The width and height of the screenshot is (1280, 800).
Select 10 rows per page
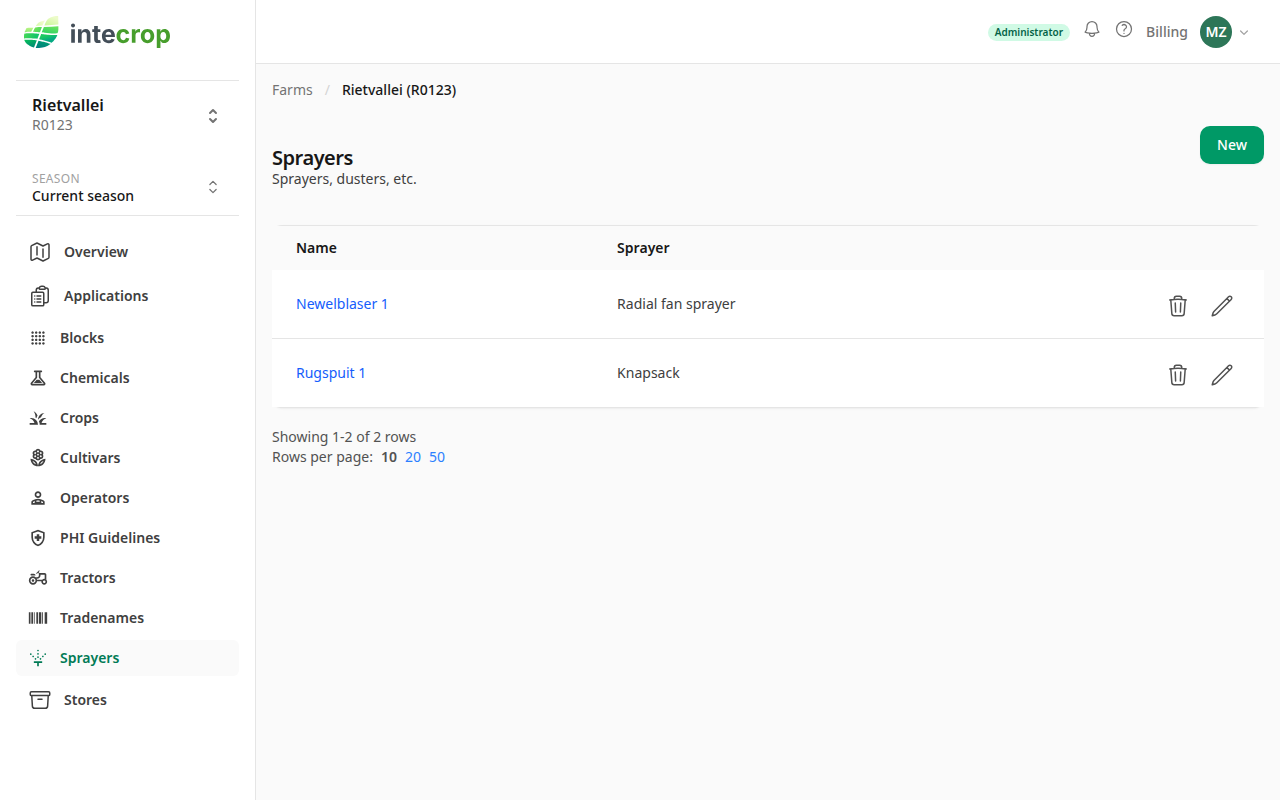point(389,457)
